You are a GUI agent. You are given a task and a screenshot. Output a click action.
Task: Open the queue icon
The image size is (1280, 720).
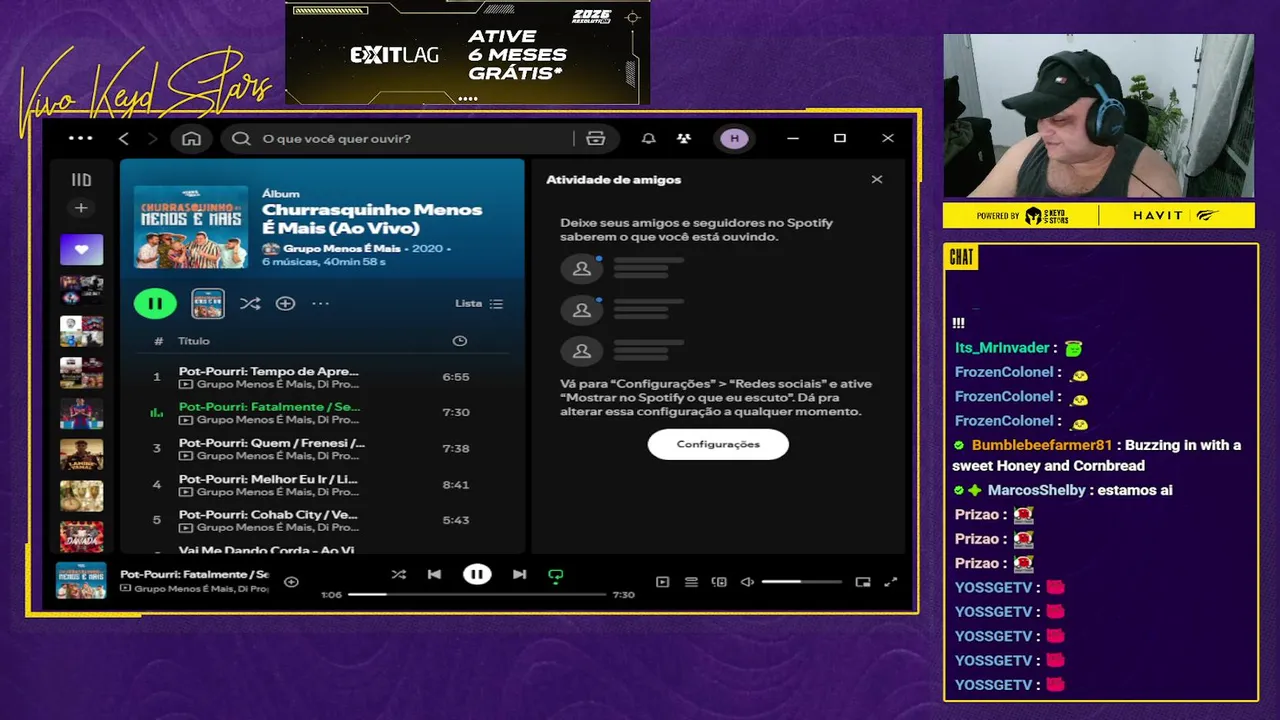coord(691,582)
